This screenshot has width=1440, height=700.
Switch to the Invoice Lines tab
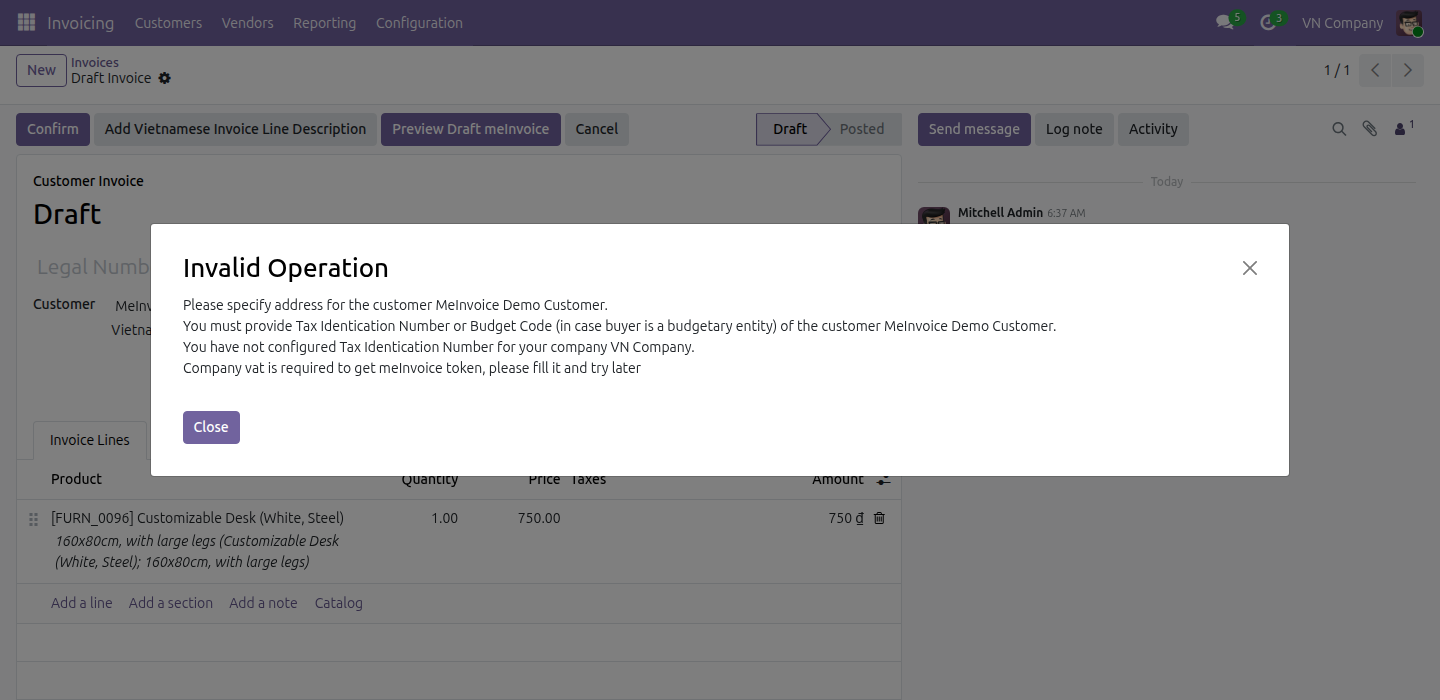click(x=90, y=440)
